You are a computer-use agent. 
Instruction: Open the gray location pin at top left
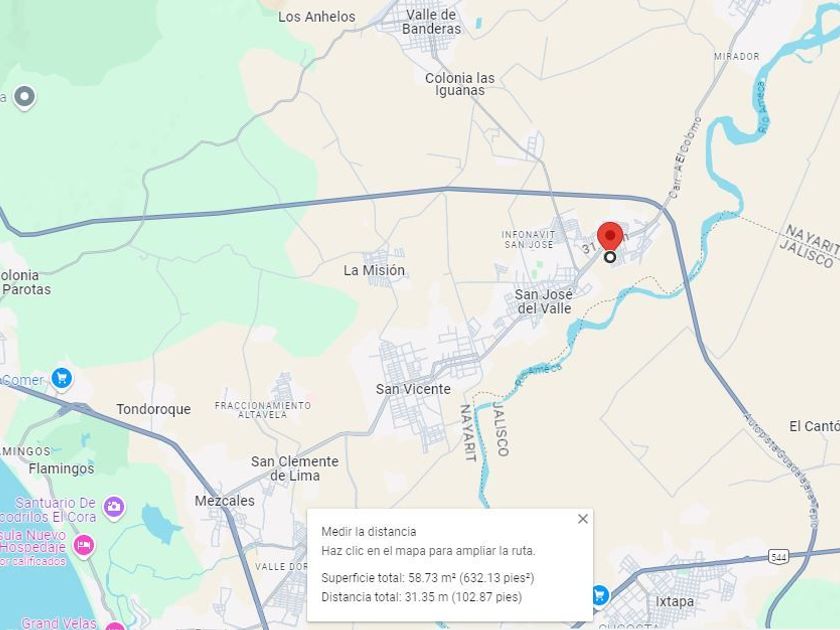pyautogui.click(x=25, y=98)
